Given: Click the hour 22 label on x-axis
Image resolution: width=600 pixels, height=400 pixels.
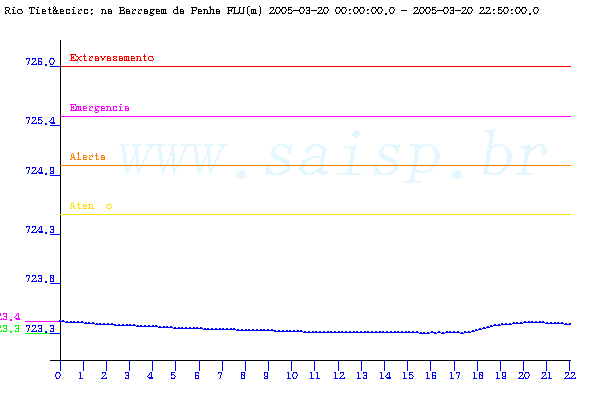Looking at the screenshot, I should point(570,376).
